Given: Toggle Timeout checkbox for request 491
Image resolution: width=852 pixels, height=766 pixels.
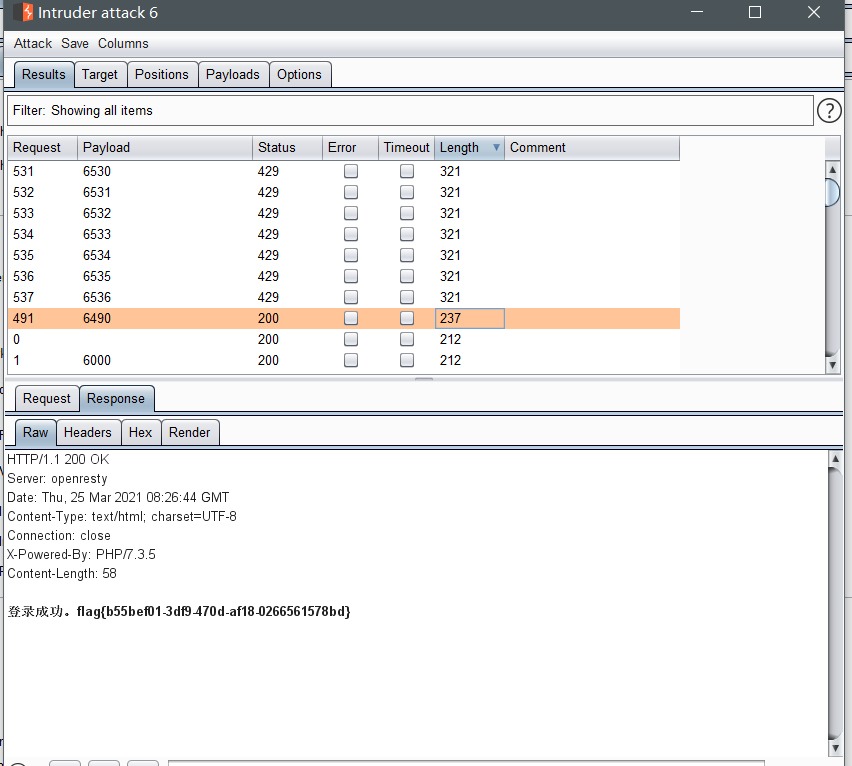Looking at the screenshot, I should (407, 318).
